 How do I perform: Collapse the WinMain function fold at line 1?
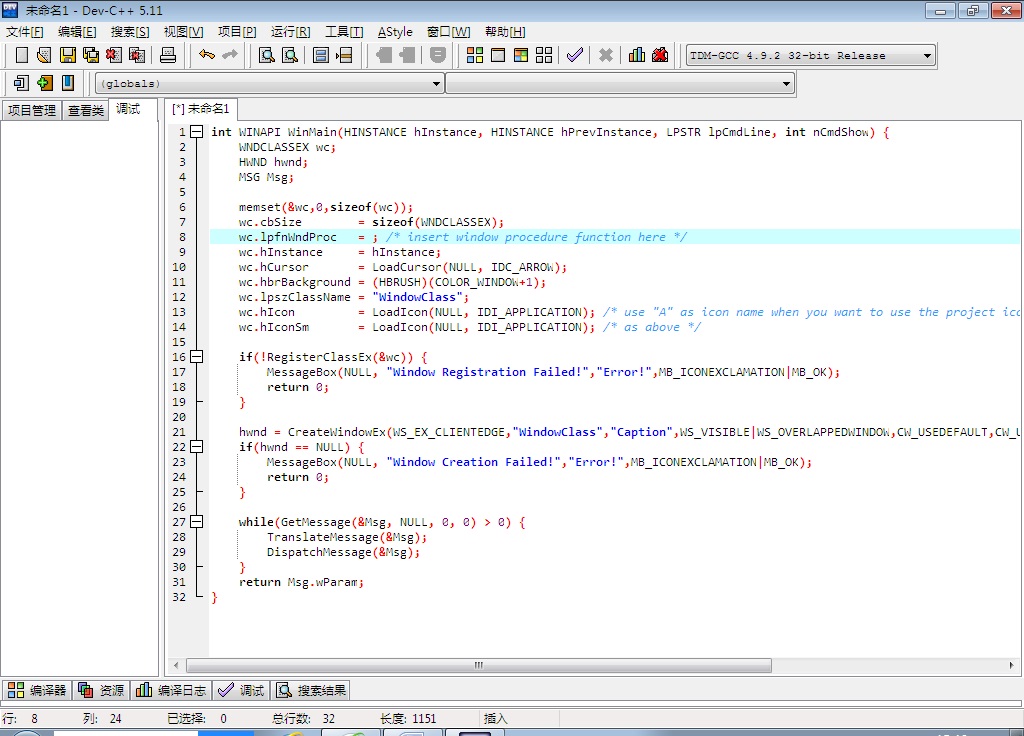tap(197, 132)
